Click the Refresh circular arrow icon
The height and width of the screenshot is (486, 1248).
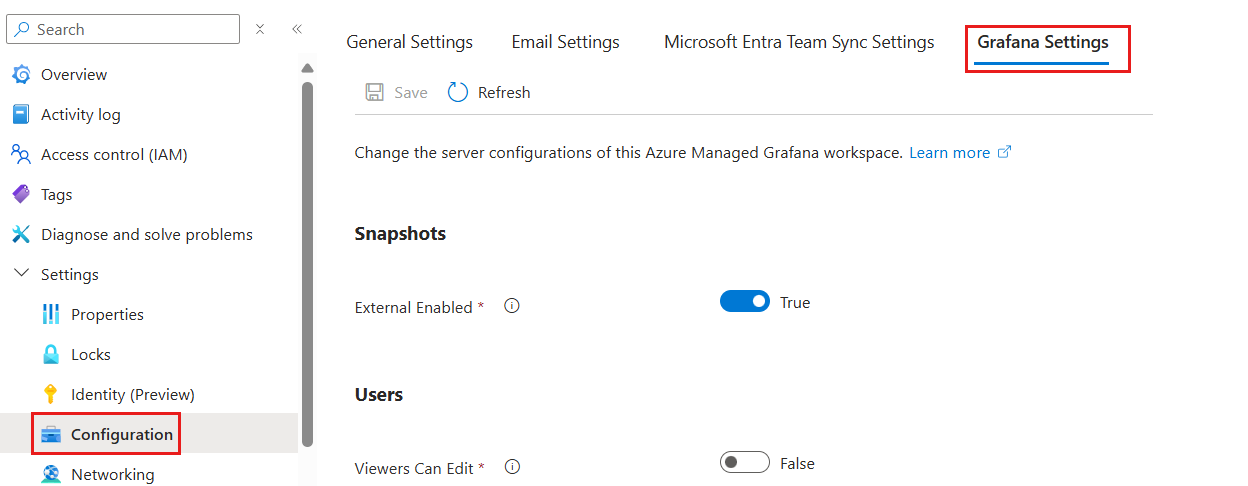(458, 93)
